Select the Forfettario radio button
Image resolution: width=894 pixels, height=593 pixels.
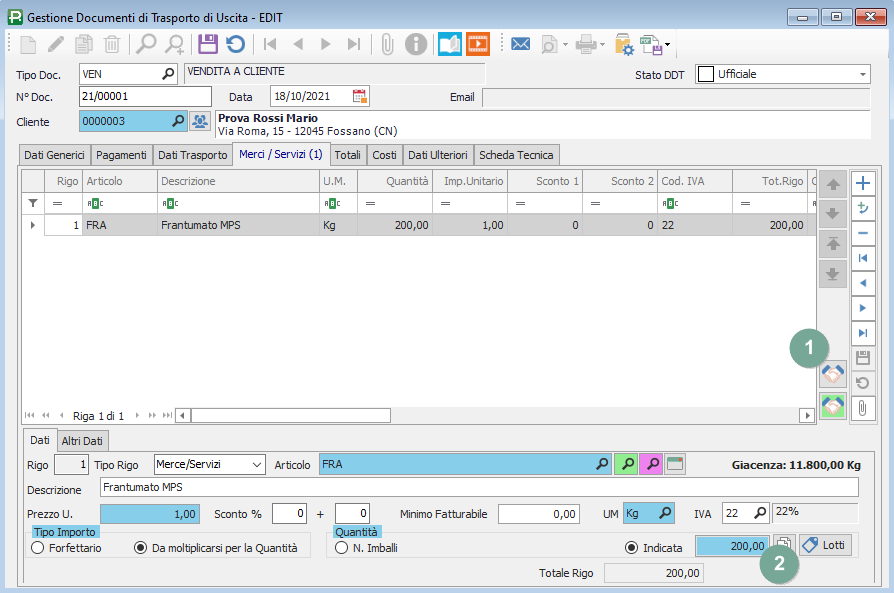[x=38, y=548]
